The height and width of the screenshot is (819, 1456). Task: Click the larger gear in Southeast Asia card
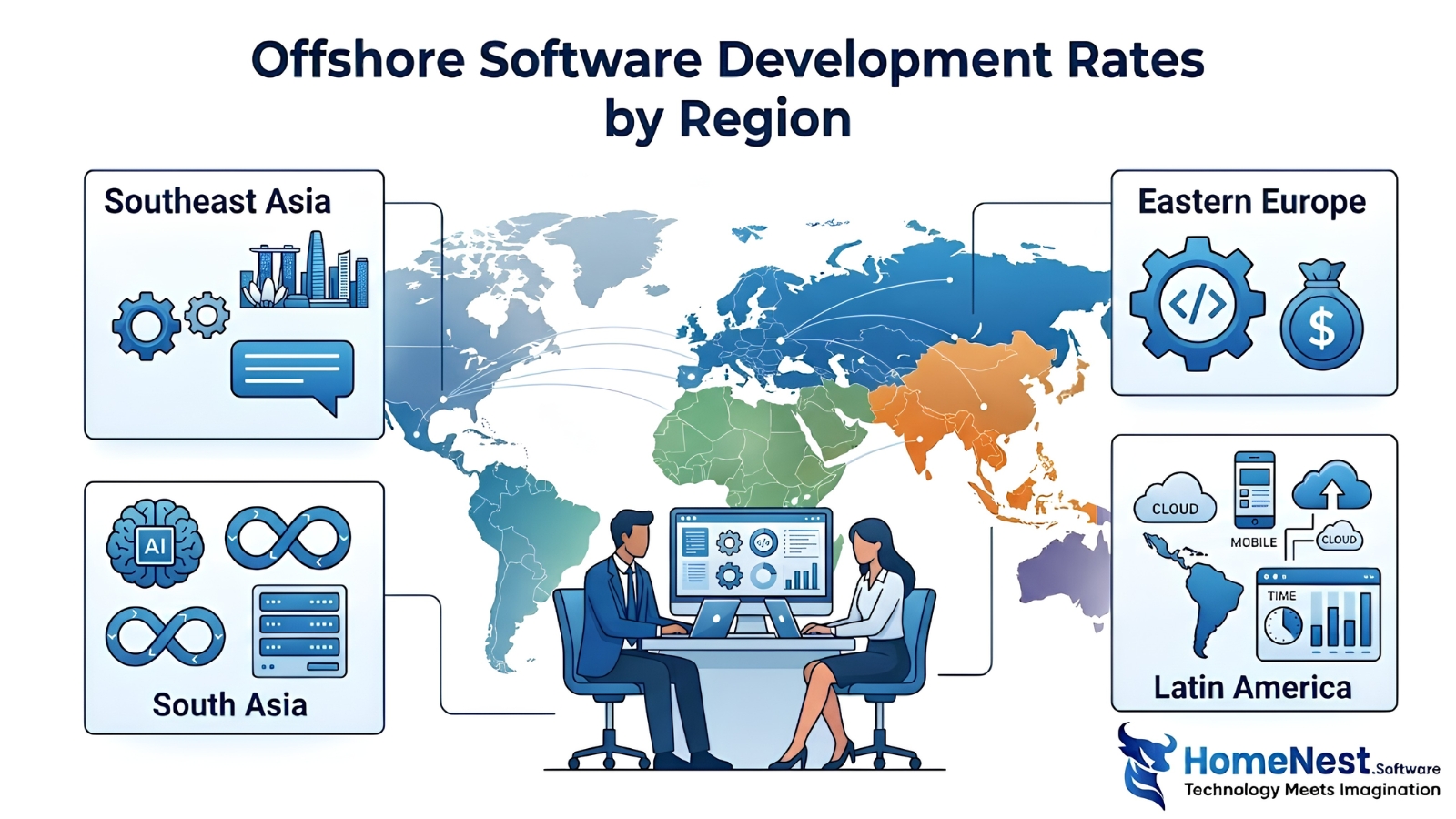coord(146,326)
